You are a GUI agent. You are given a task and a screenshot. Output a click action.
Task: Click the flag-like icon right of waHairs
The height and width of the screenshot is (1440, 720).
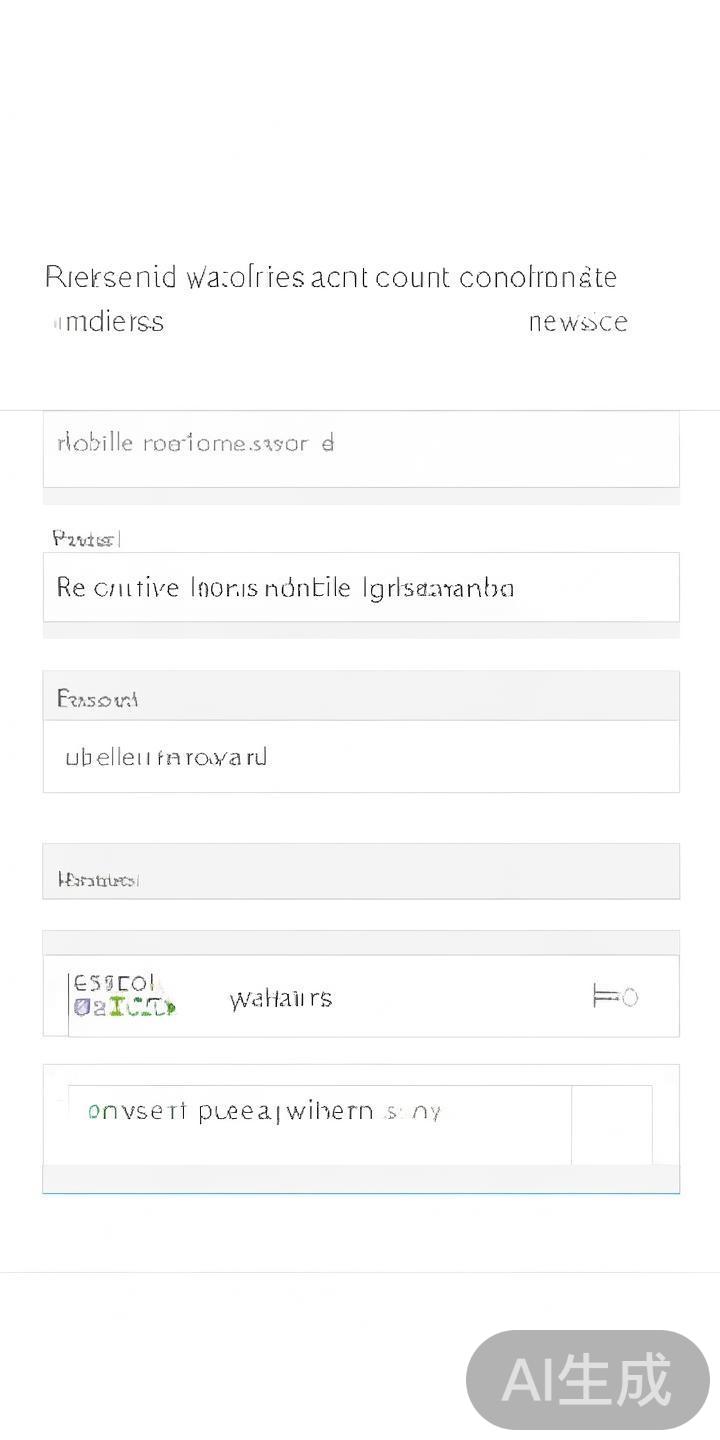pyautogui.click(x=614, y=996)
